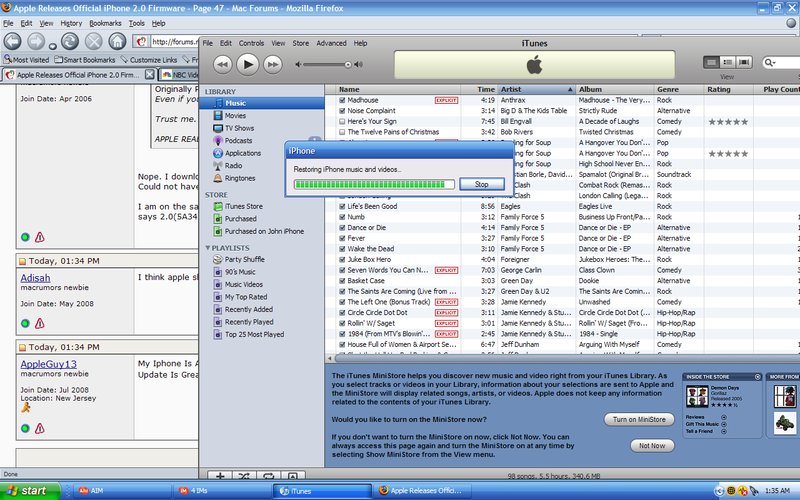Click the iTunes previous track button
Screen dimensions: 800x500
point(222,64)
